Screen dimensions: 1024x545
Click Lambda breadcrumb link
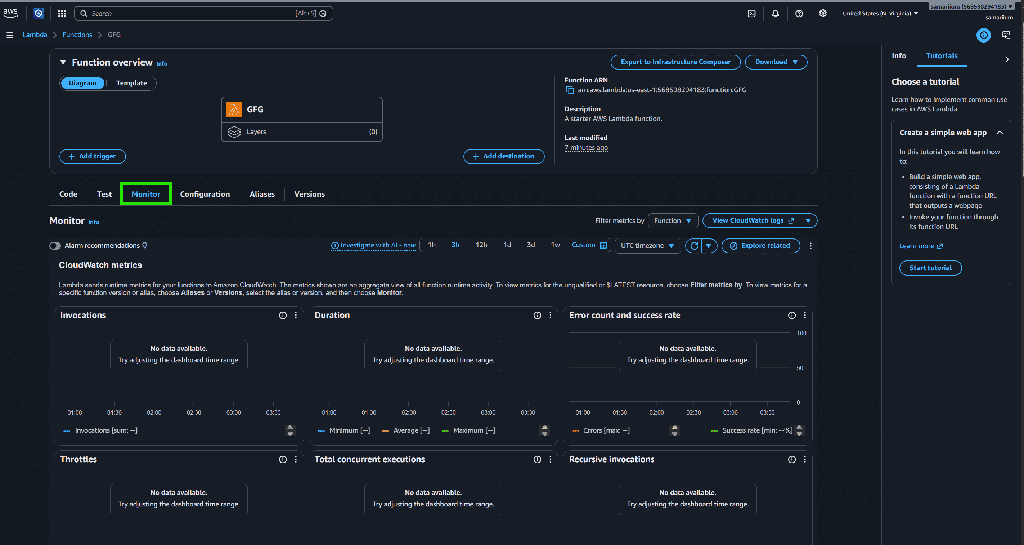coord(35,35)
